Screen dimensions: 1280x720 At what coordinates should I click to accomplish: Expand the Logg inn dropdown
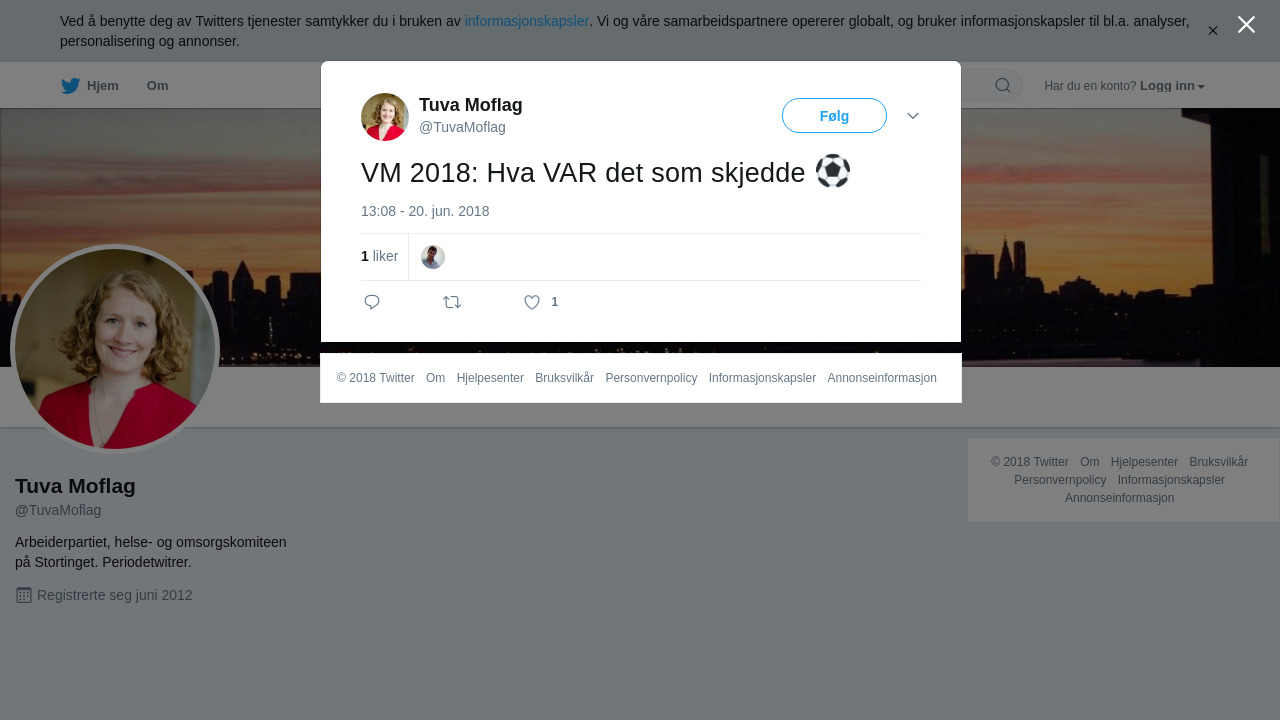pos(1172,86)
